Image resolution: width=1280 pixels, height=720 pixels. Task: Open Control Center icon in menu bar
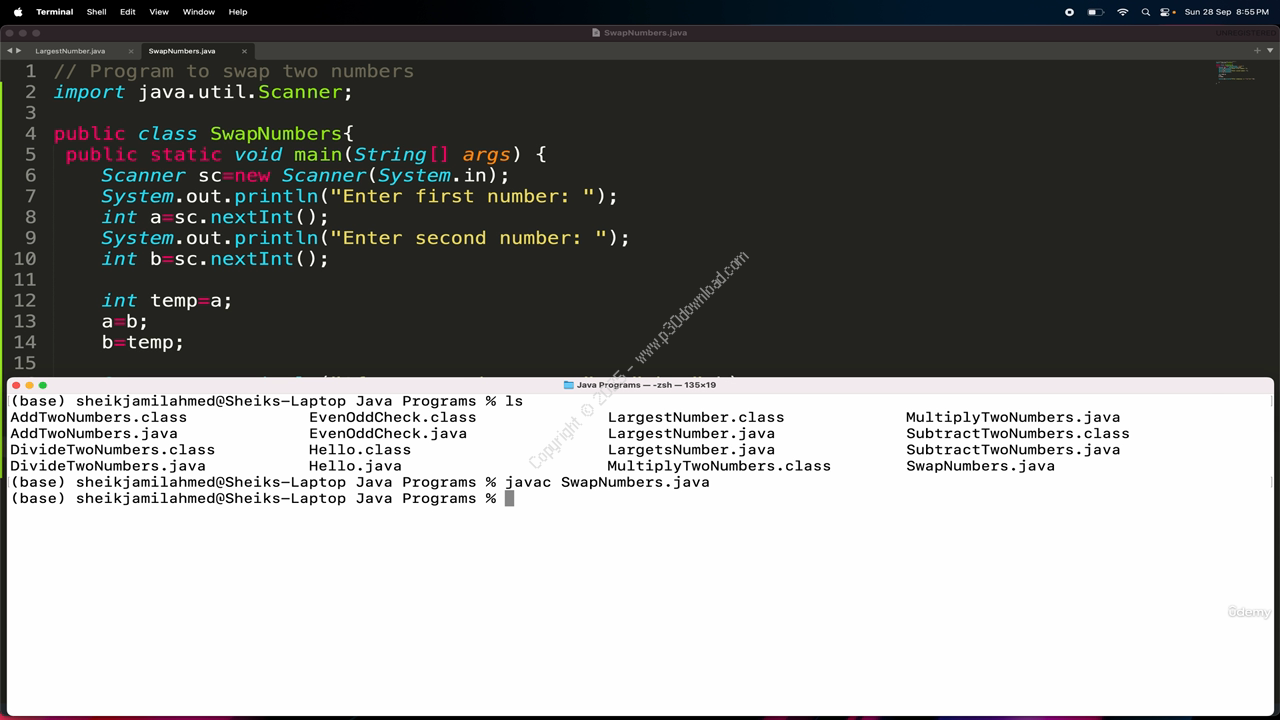click(1167, 12)
